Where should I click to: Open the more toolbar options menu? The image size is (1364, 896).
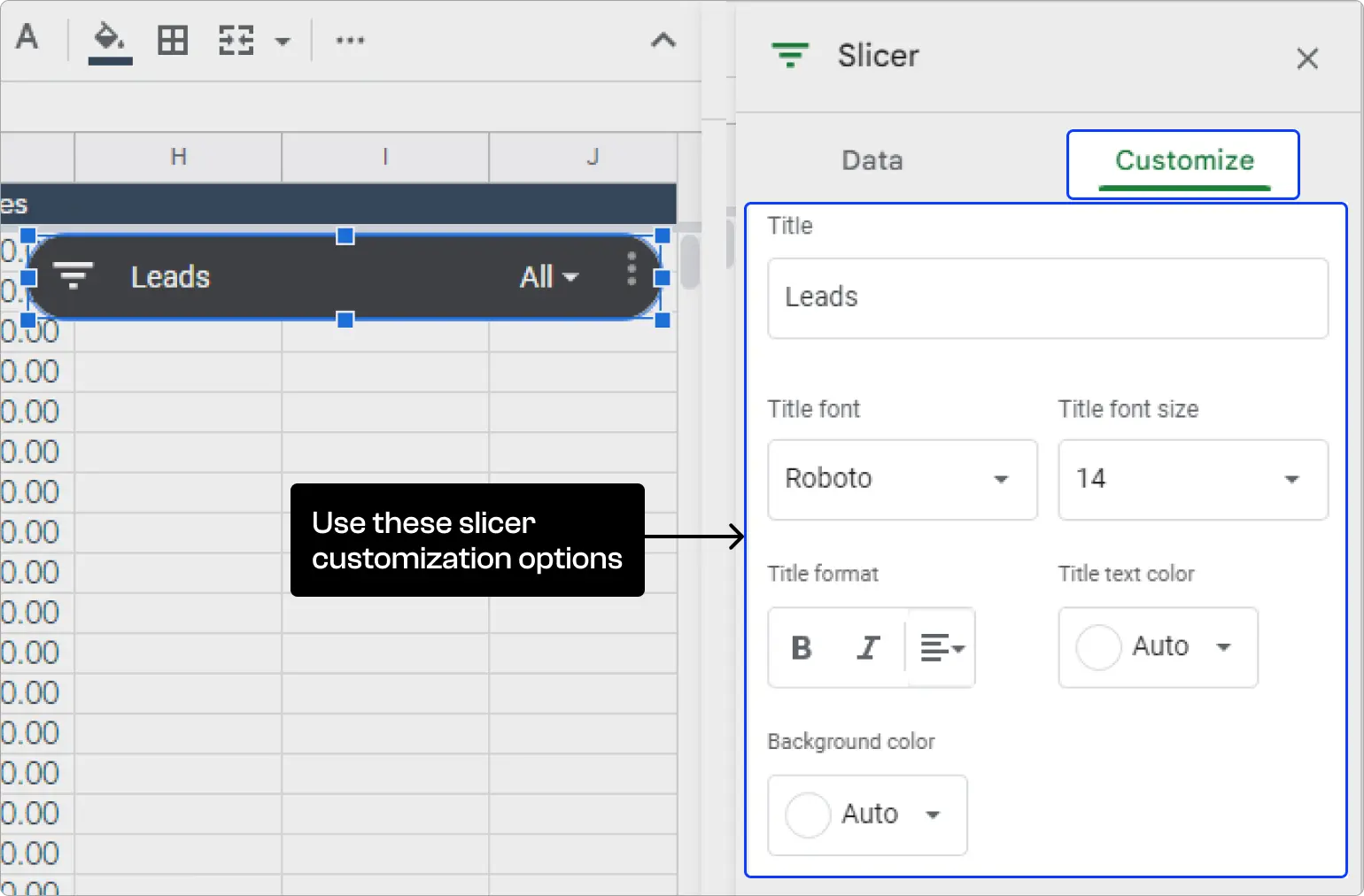349,40
